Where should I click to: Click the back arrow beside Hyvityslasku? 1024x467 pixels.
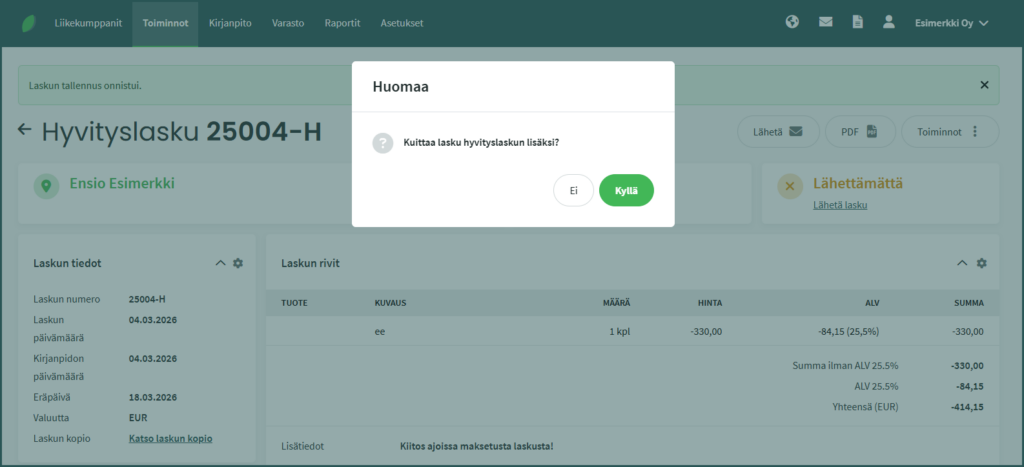click(x=25, y=130)
